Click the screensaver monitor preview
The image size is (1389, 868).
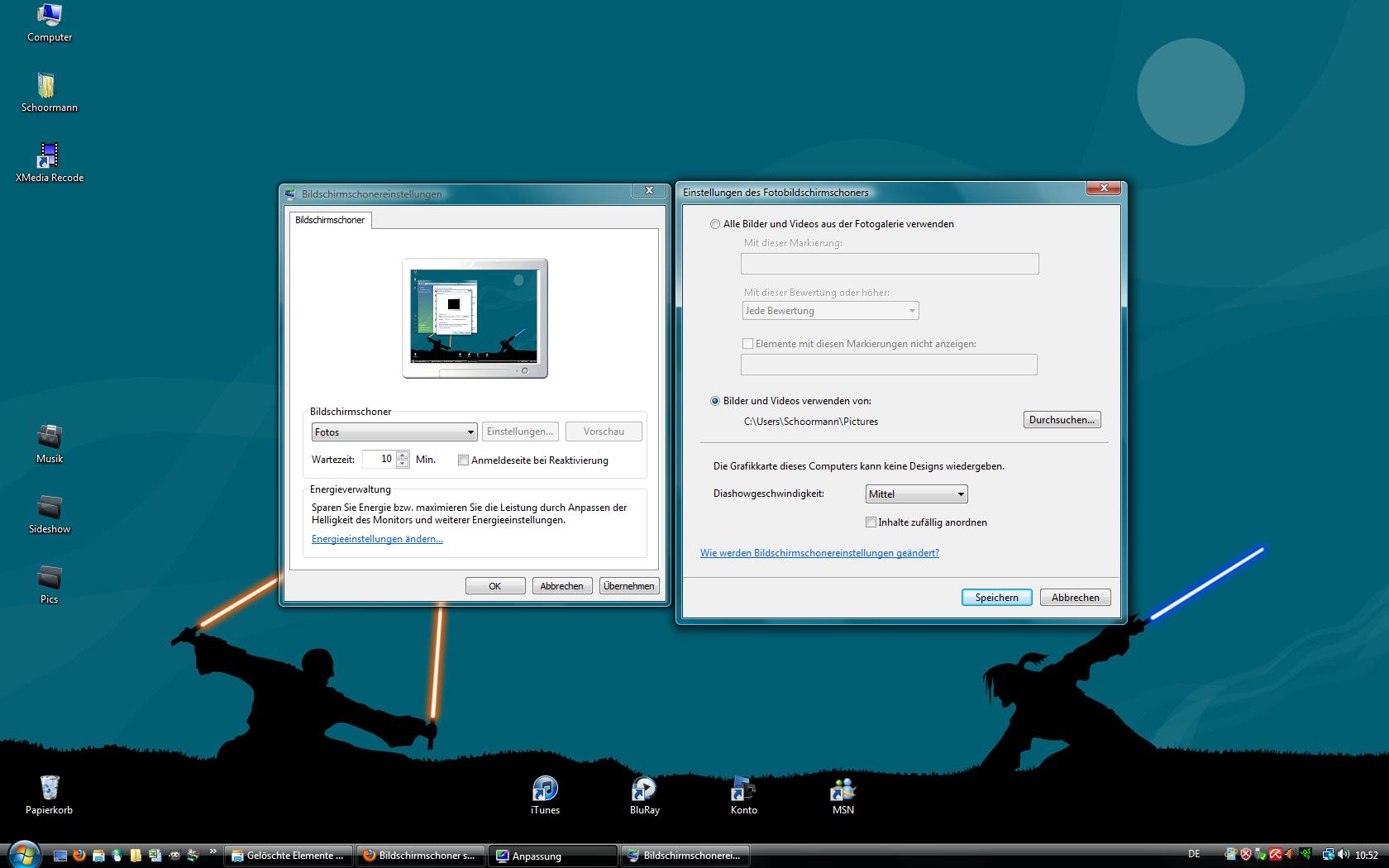(x=475, y=318)
